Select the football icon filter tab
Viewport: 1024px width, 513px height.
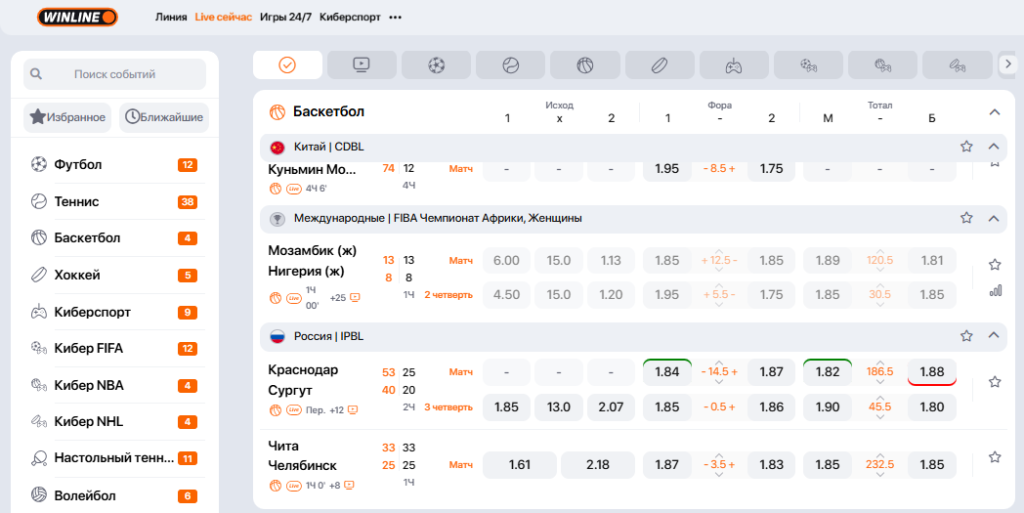[436, 65]
